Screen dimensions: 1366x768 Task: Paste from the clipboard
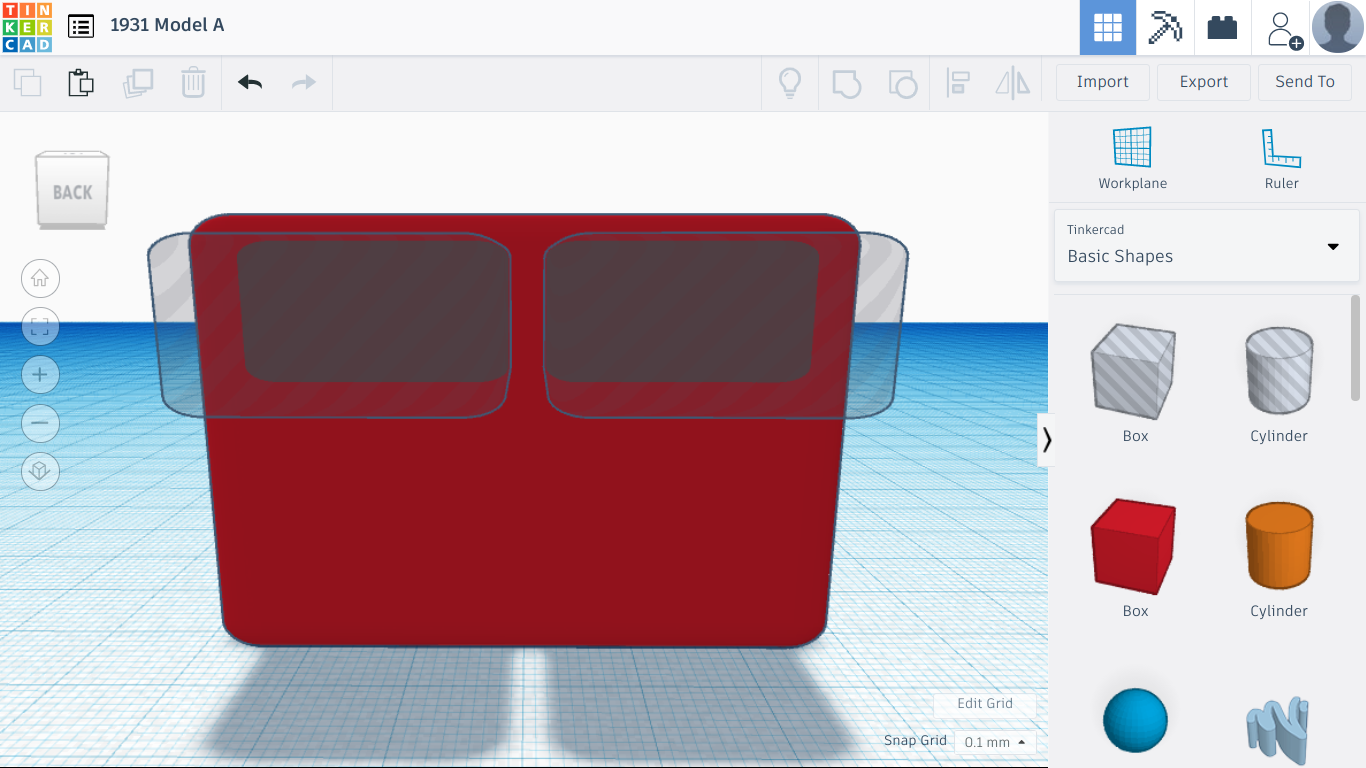pos(80,82)
